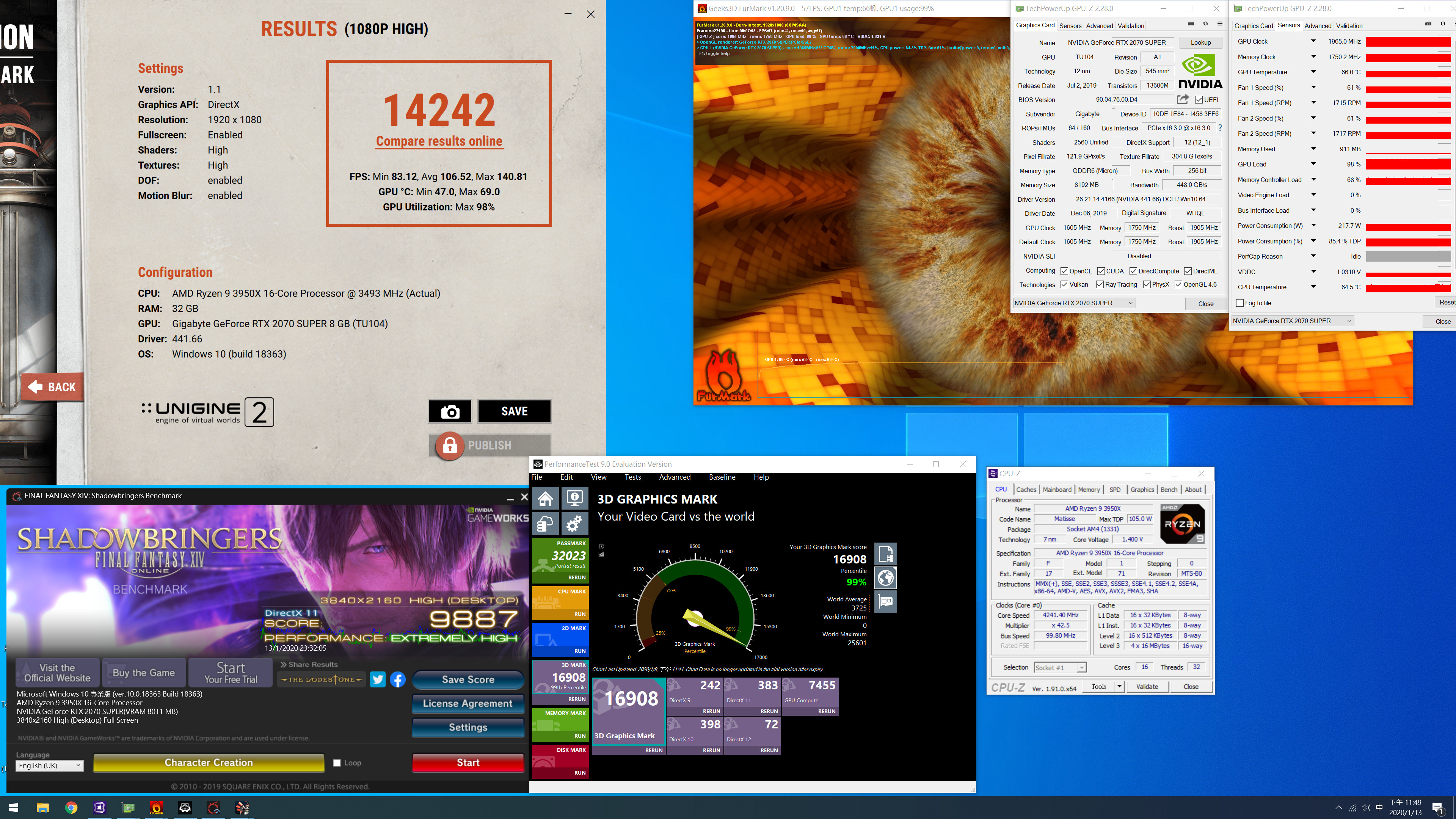Toggle the UEFI checkbox in GPU-Z
Screen dimensions: 1456x819
point(1199,99)
